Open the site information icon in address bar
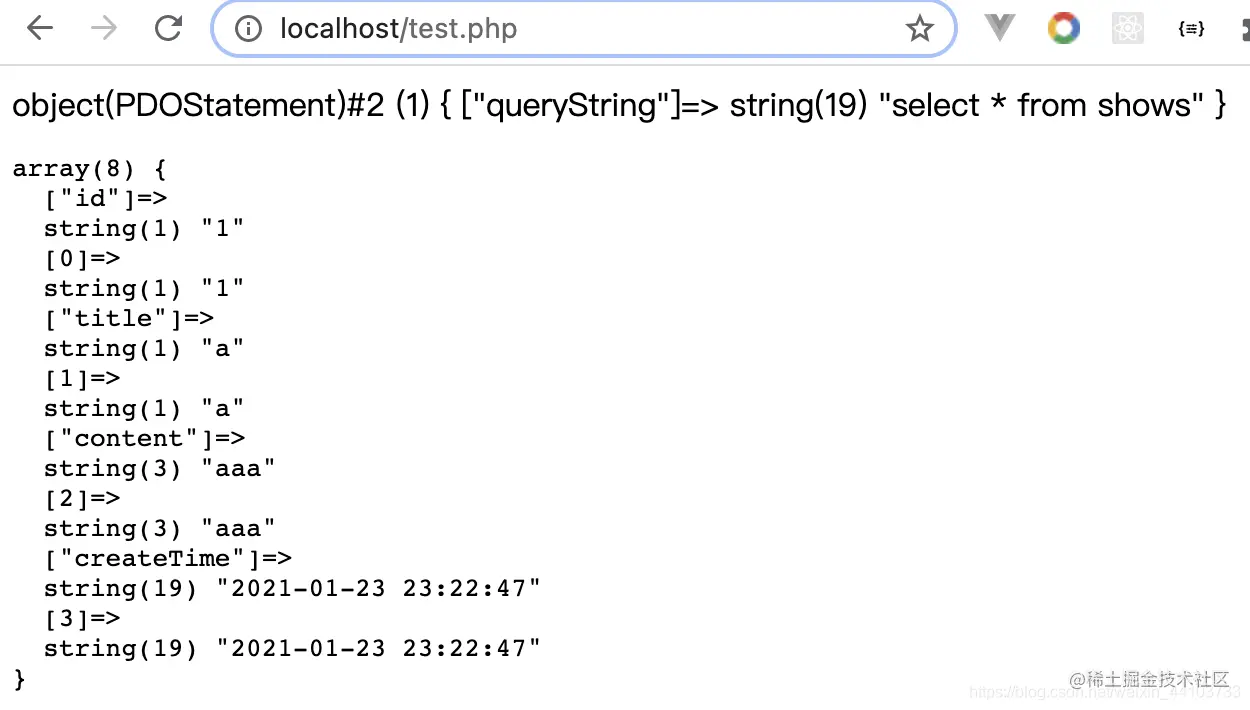1250x710 pixels. (248, 29)
